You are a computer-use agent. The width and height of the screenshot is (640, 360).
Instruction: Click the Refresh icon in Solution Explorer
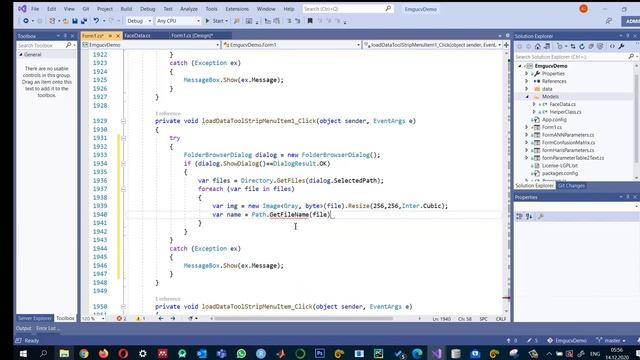[x=582, y=47]
